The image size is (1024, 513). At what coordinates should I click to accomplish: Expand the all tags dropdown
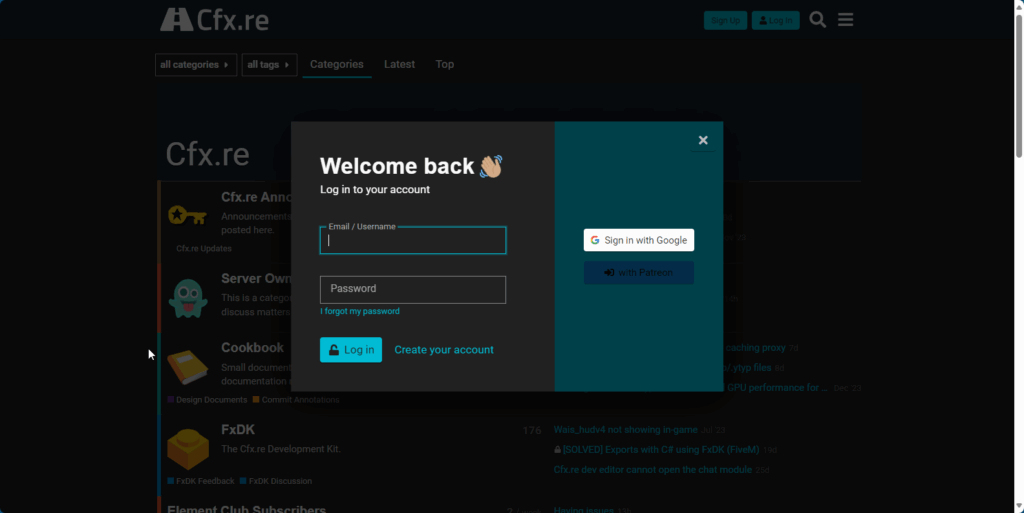[270, 65]
